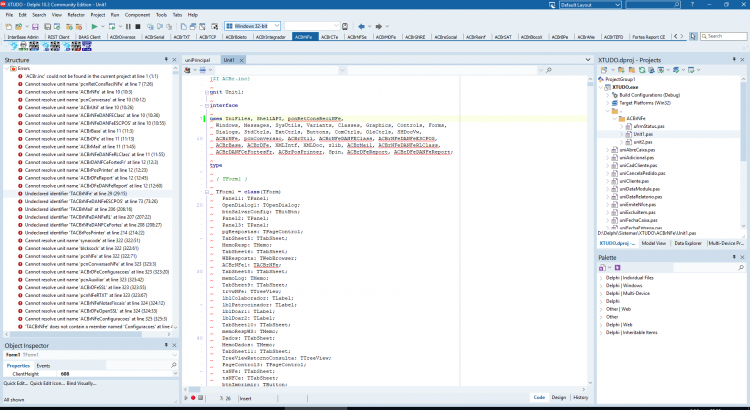
Task: Open the Refactor menu
Action: click(x=76, y=15)
